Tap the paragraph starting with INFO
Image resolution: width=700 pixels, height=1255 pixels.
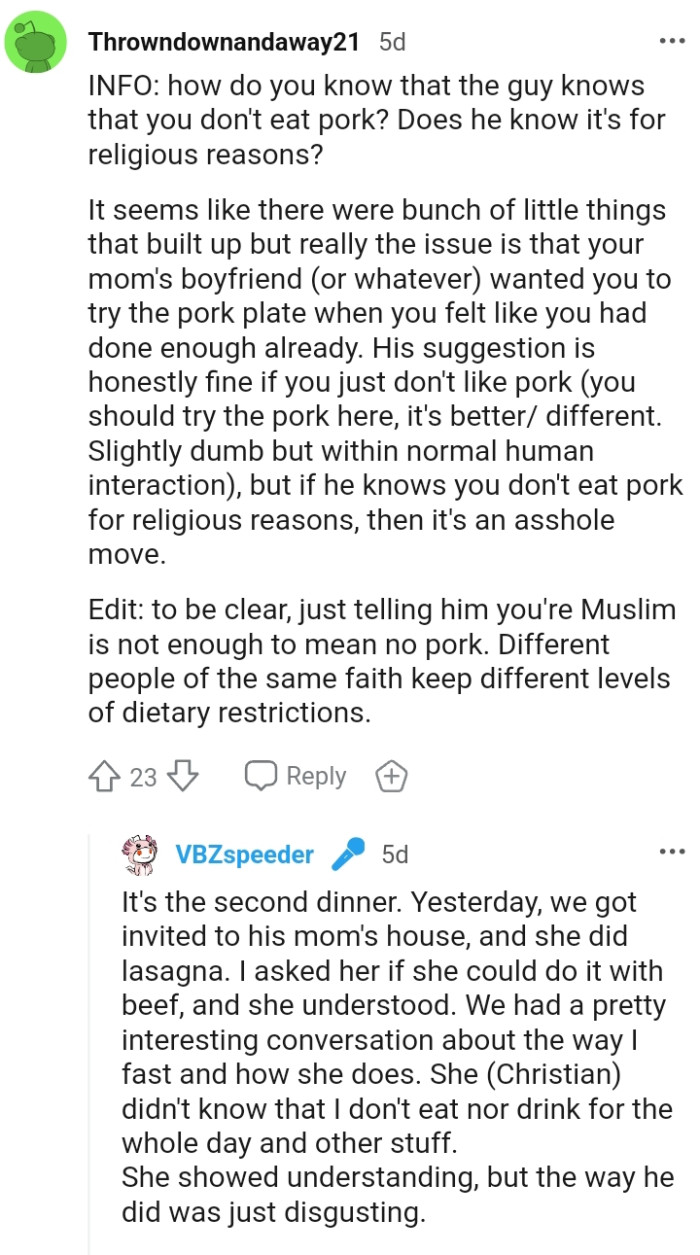pos(366,121)
